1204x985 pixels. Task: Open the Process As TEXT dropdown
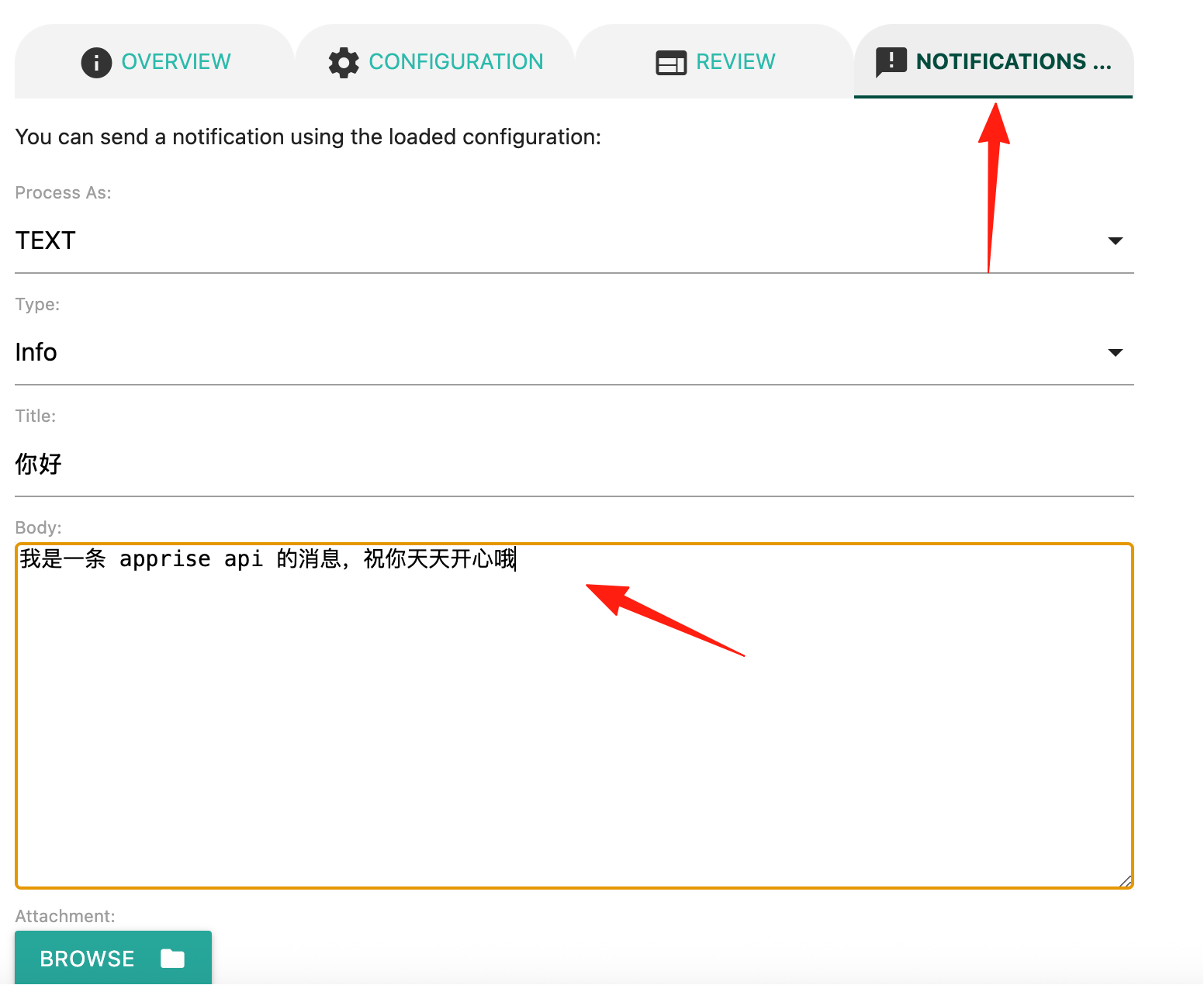point(574,240)
